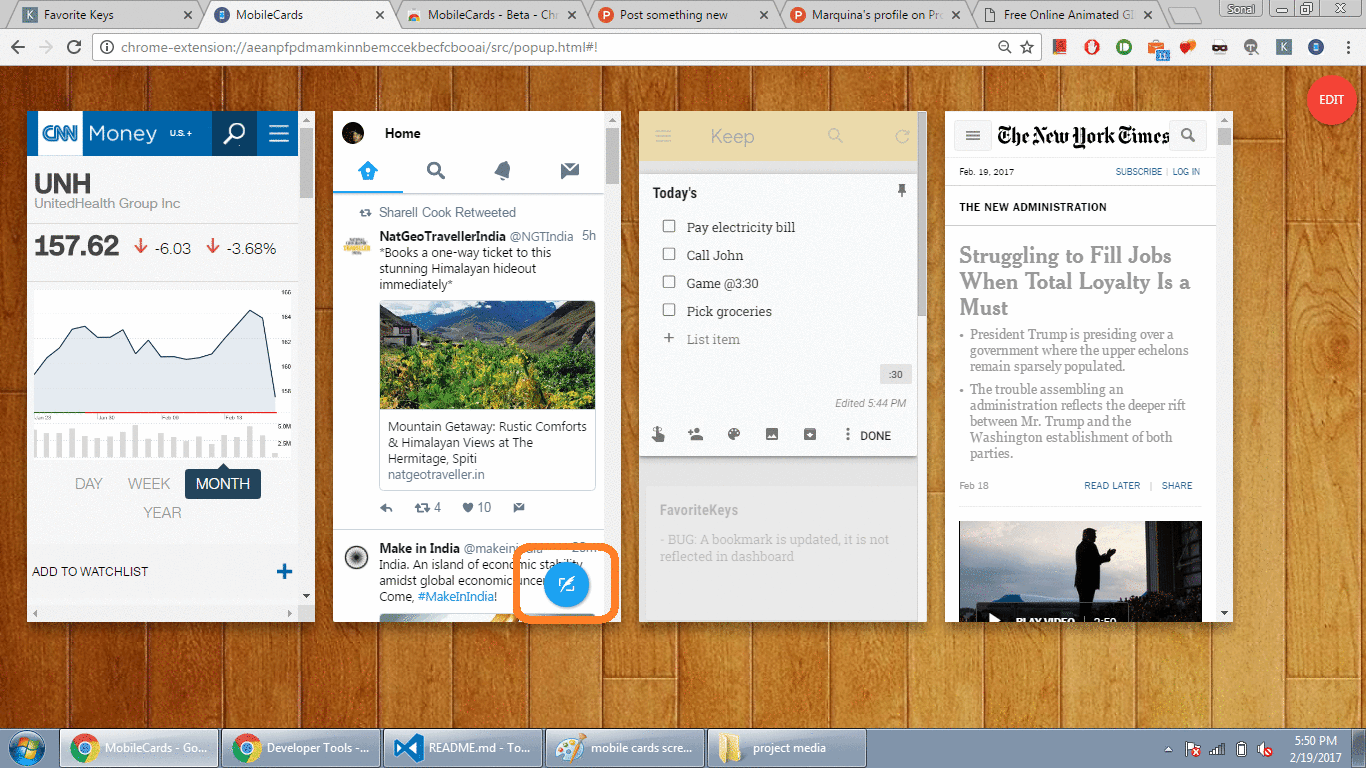Add an image to the Keep note
Image resolution: width=1366 pixels, height=768 pixels.
click(x=771, y=435)
